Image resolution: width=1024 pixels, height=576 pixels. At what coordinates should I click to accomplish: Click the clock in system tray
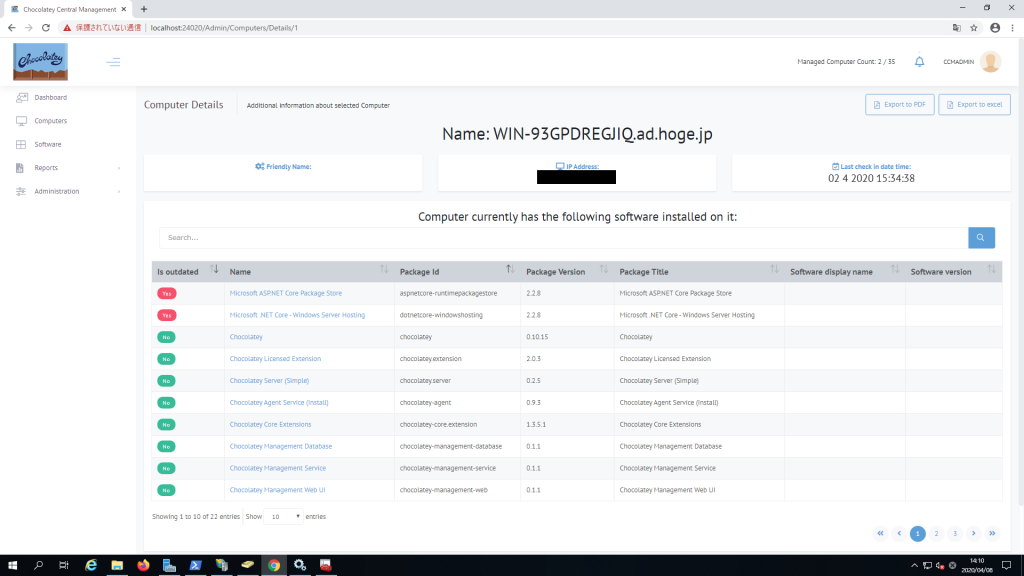977,565
